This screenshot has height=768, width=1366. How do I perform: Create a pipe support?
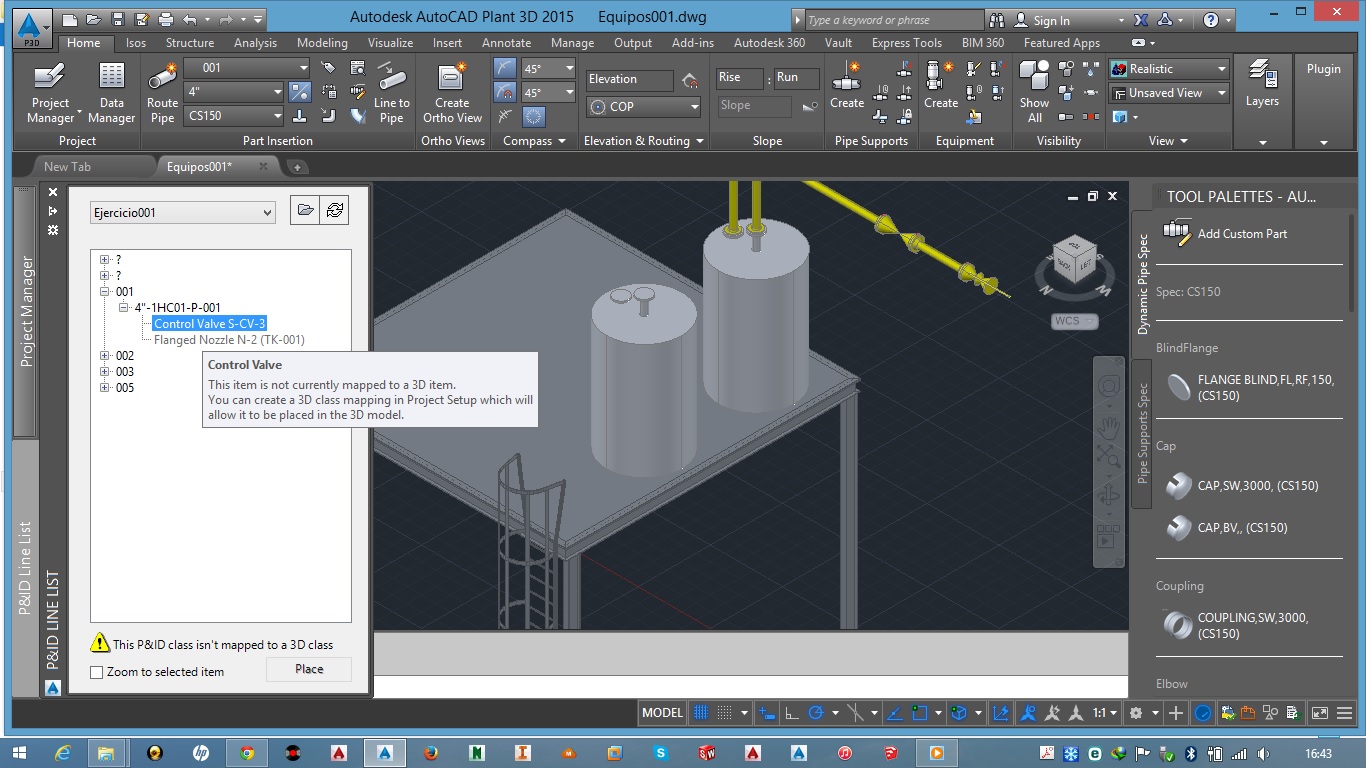click(847, 86)
